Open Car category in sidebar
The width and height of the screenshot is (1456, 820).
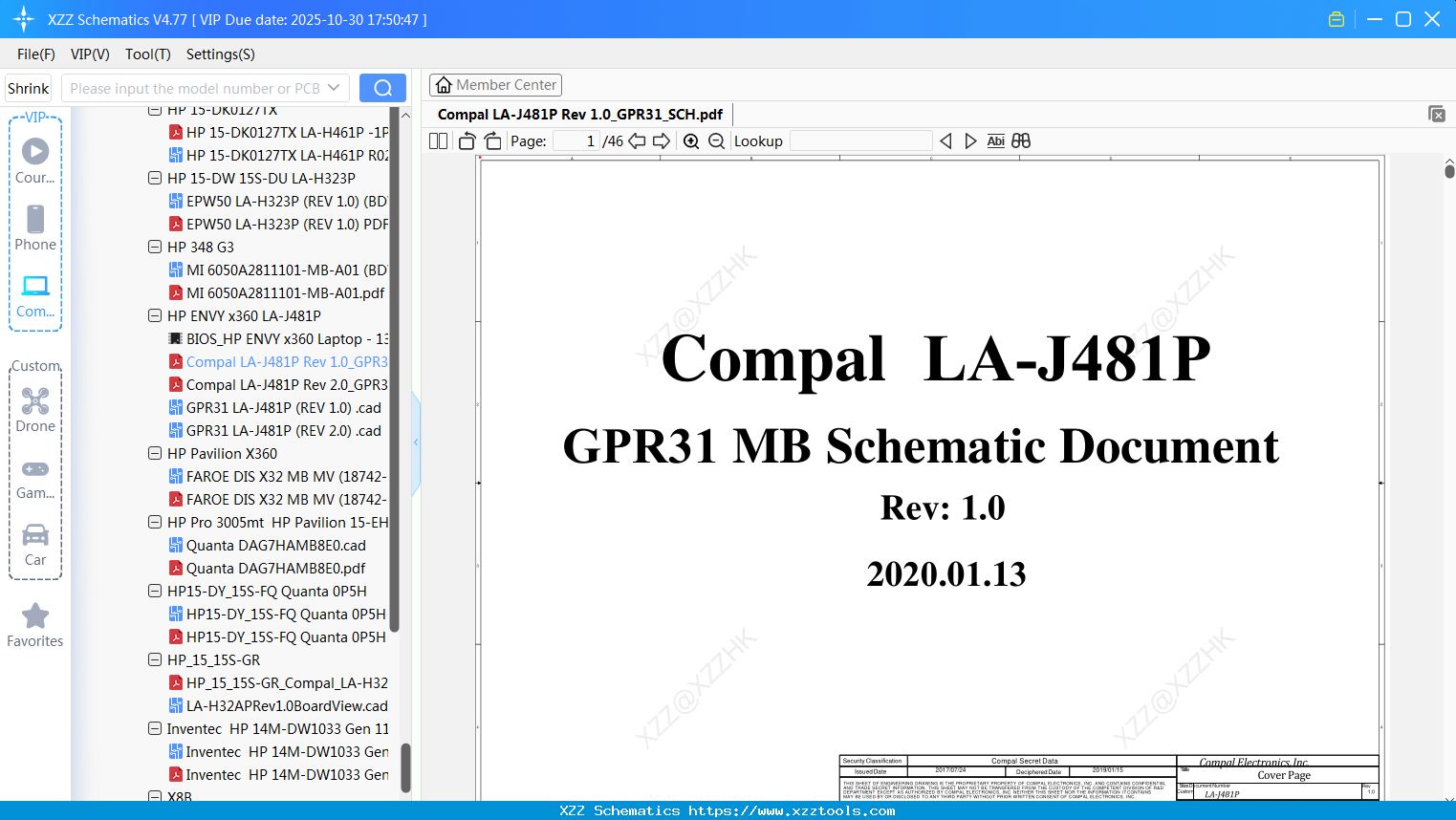click(x=35, y=545)
